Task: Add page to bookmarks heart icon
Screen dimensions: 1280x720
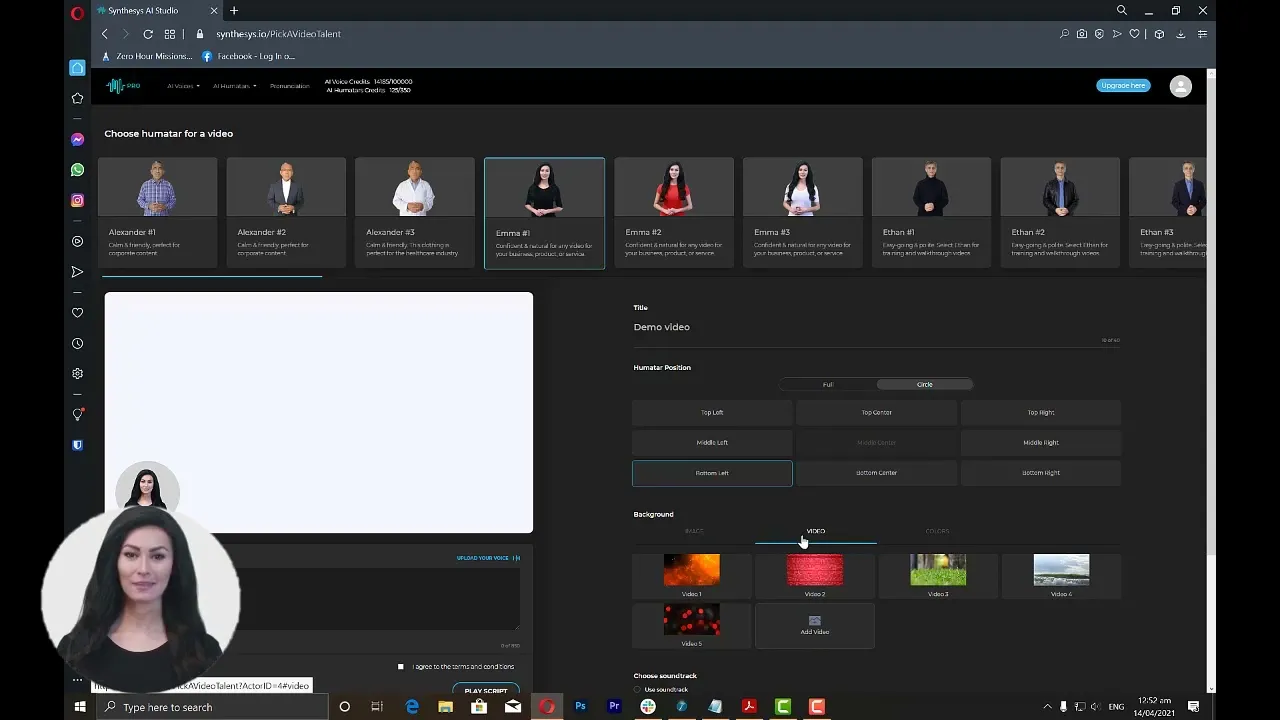Action: tap(1134, 34)
